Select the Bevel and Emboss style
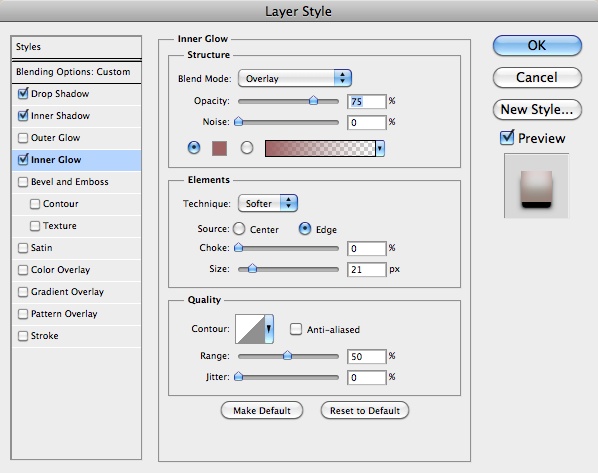 [x=69, y=182]
